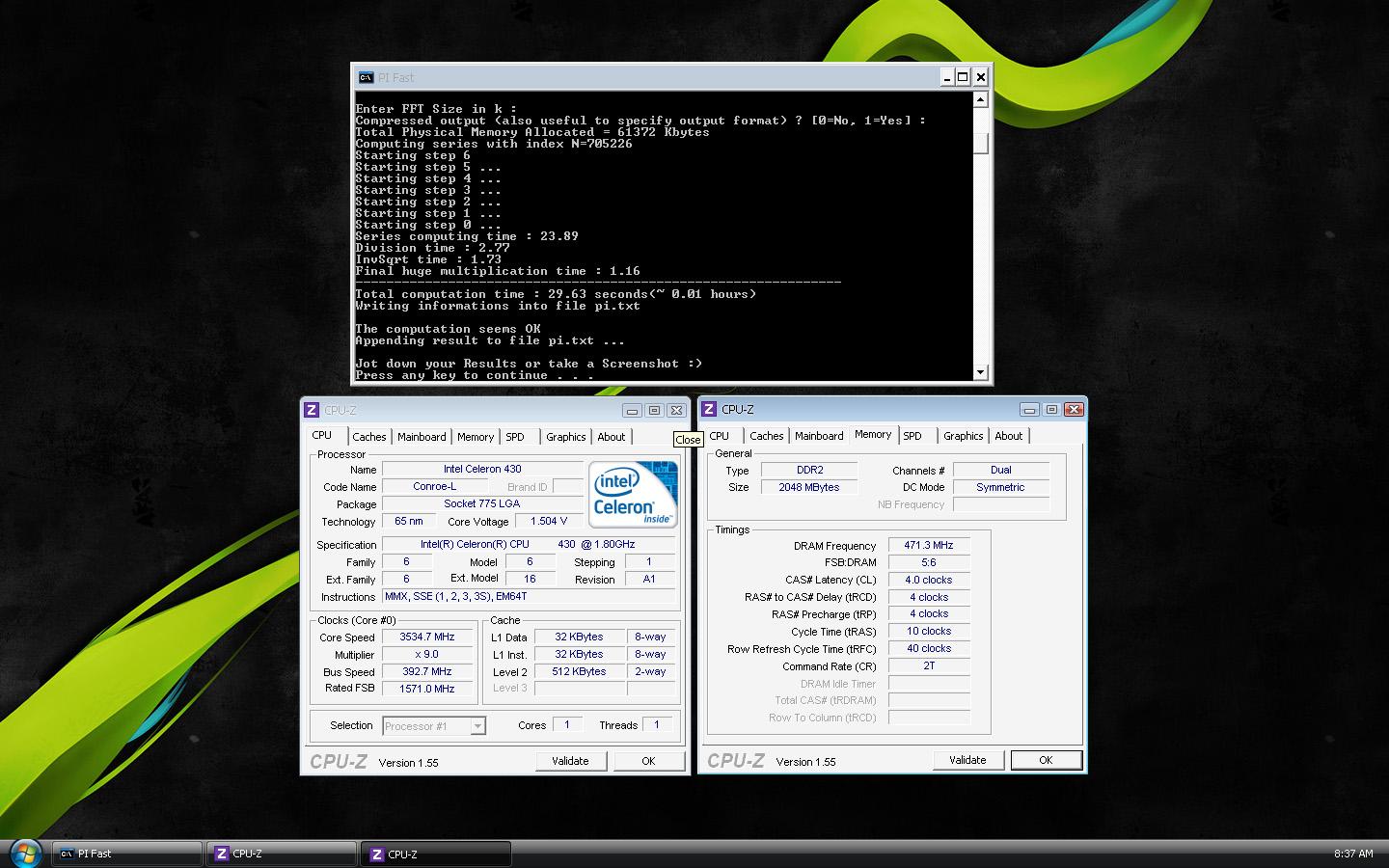Open Mainboard tab in right CPU-Z window
1389x868 pixels.
[819, 436]
